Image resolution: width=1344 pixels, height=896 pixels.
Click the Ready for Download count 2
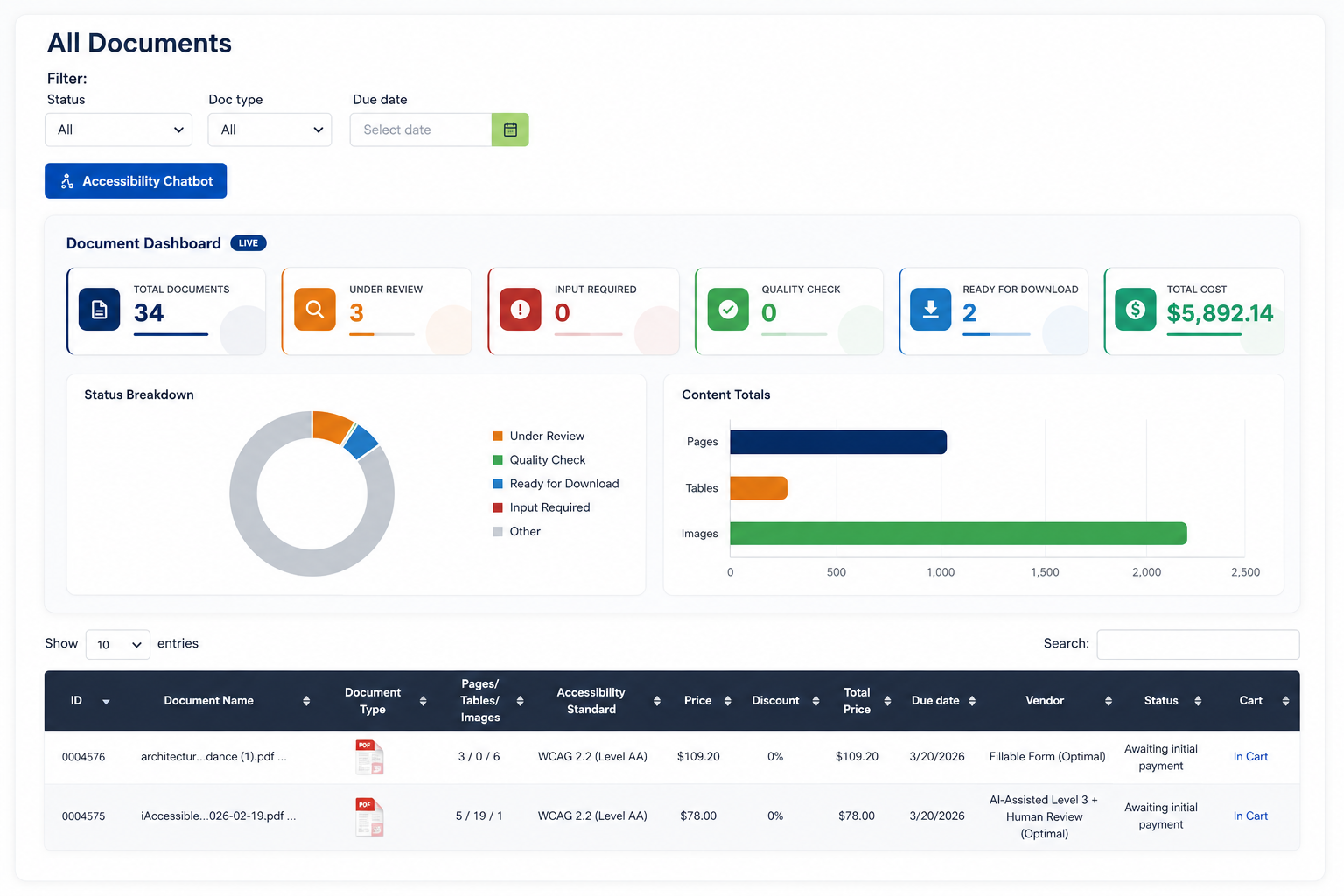point(969,313)
